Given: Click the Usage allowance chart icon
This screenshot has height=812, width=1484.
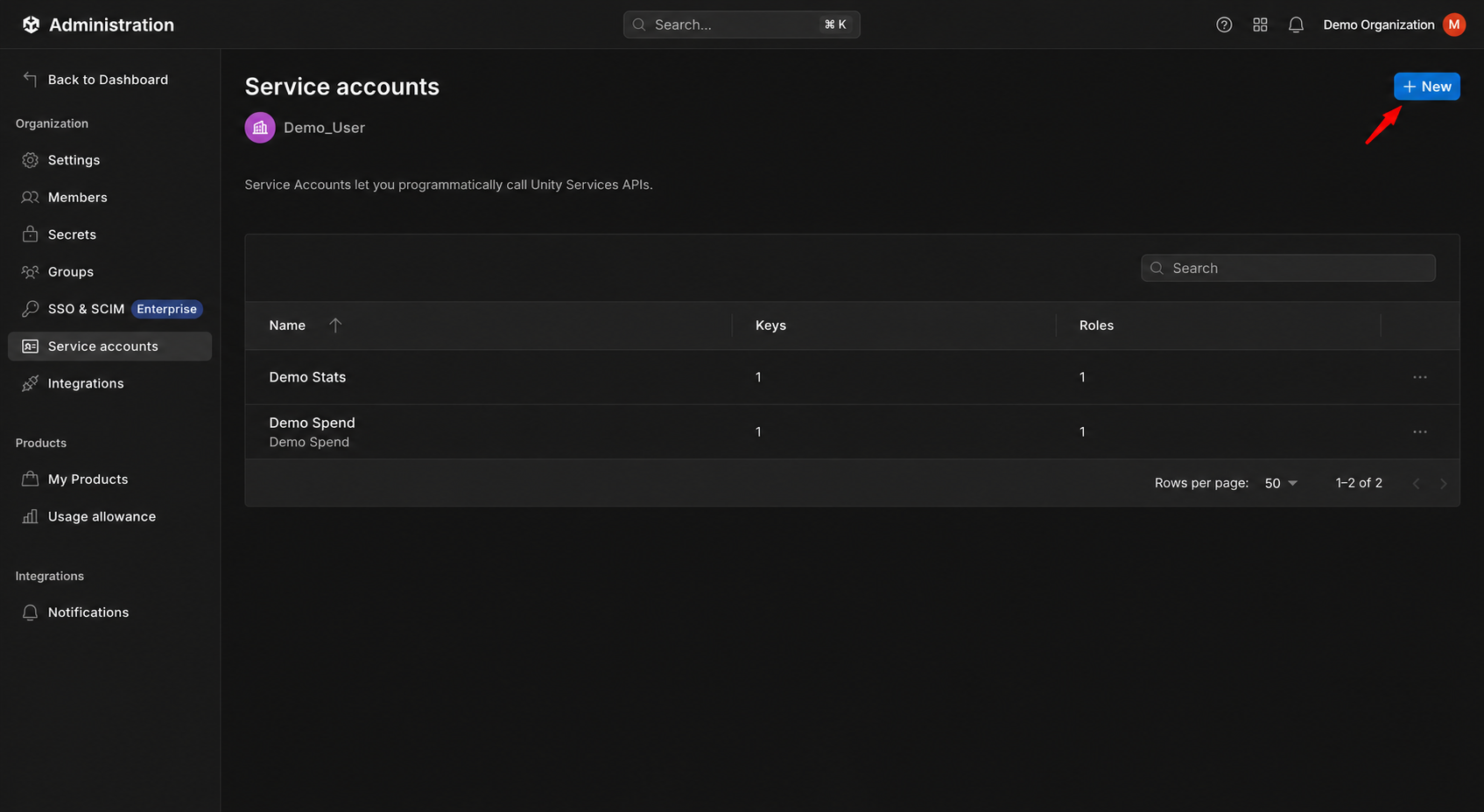Looking at the screenshot, I should coord(30,516).
